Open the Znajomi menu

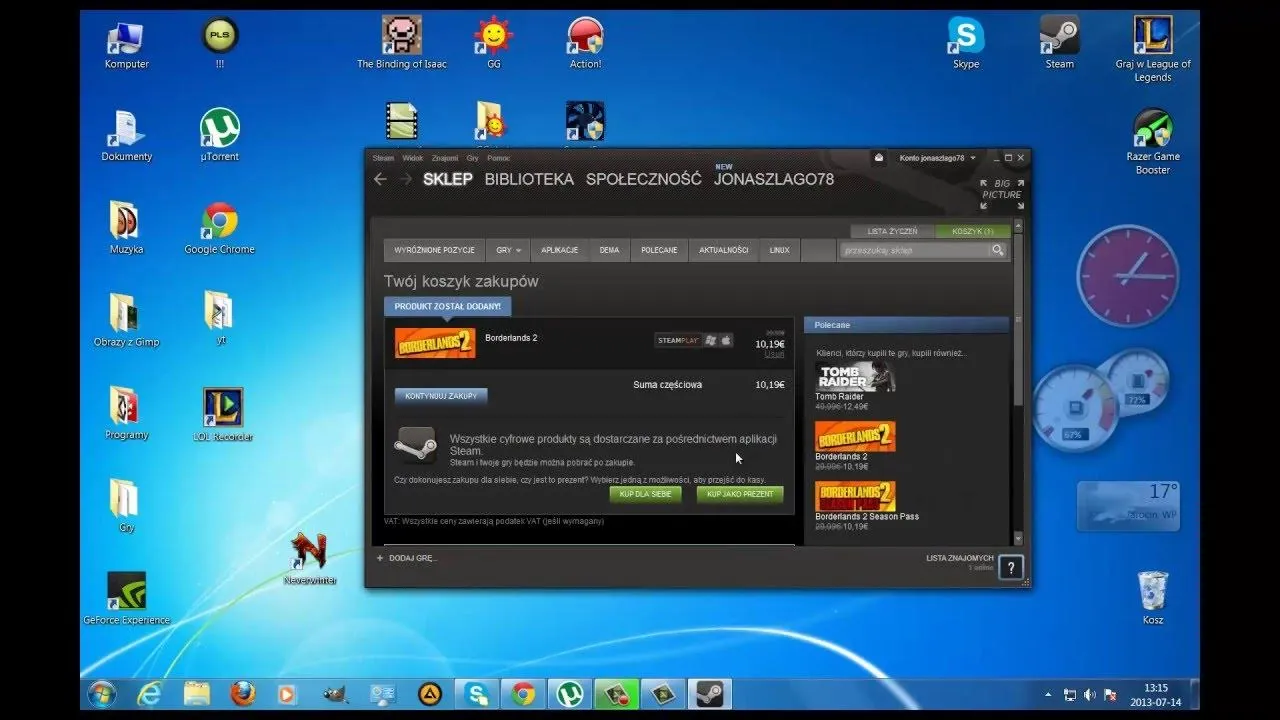coord(445,158)
